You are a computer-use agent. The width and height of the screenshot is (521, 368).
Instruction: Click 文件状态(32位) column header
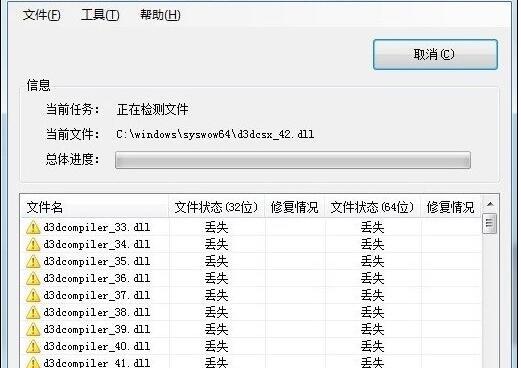(216, 207)
